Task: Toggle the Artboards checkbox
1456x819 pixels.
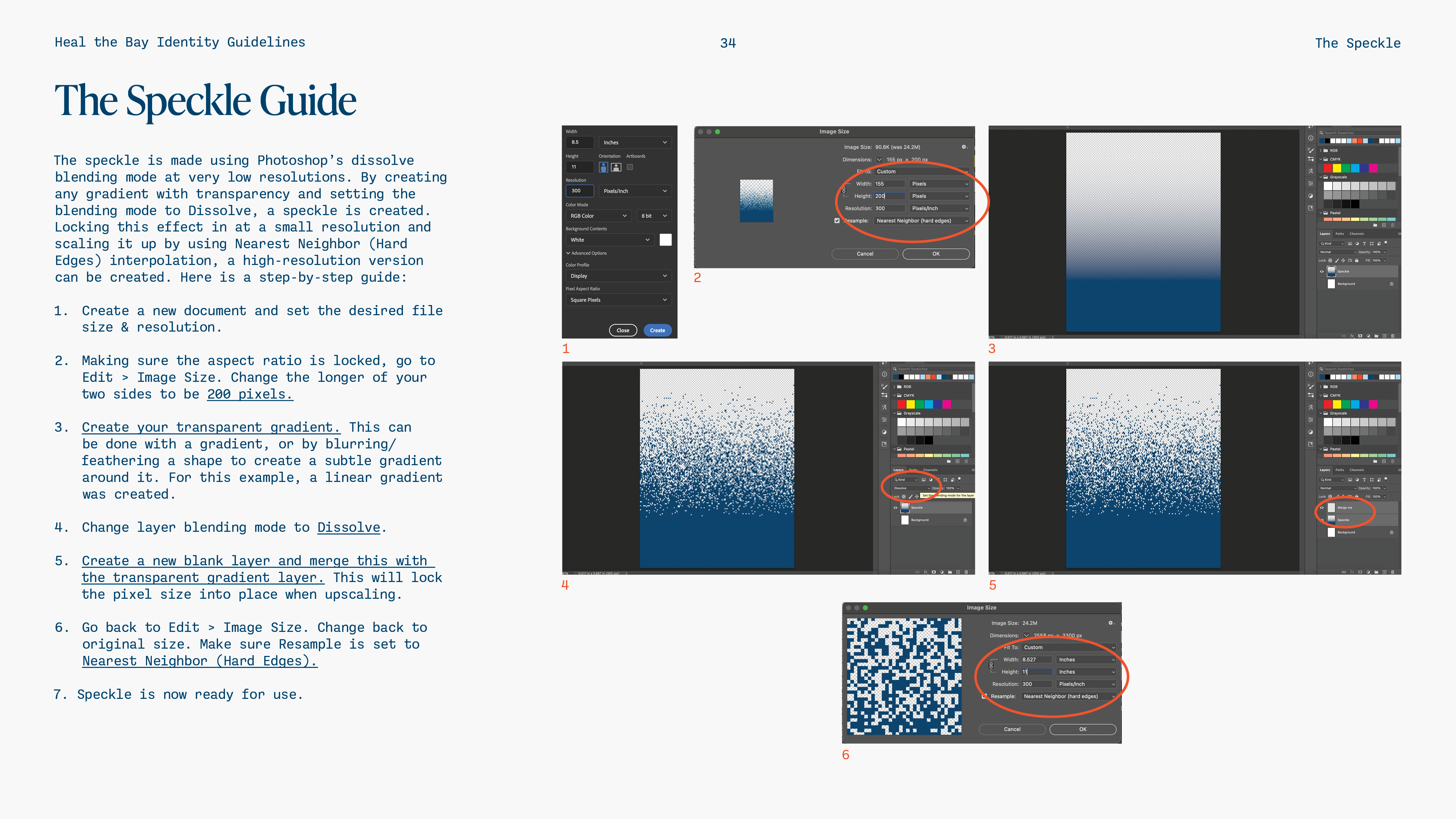Action: click(x=630, y=167)
